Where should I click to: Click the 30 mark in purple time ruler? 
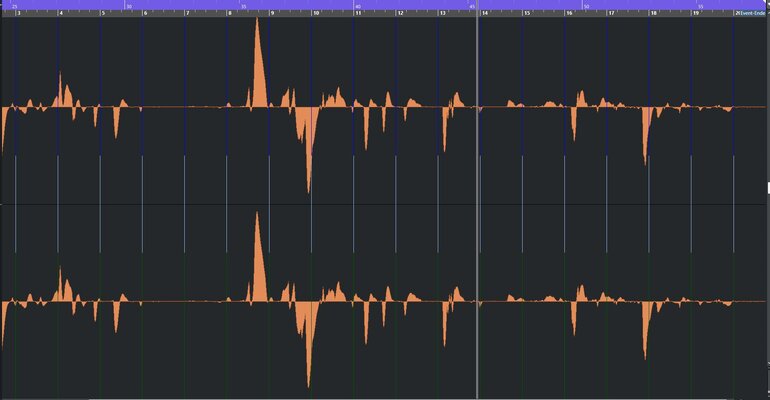click(129, 7)
